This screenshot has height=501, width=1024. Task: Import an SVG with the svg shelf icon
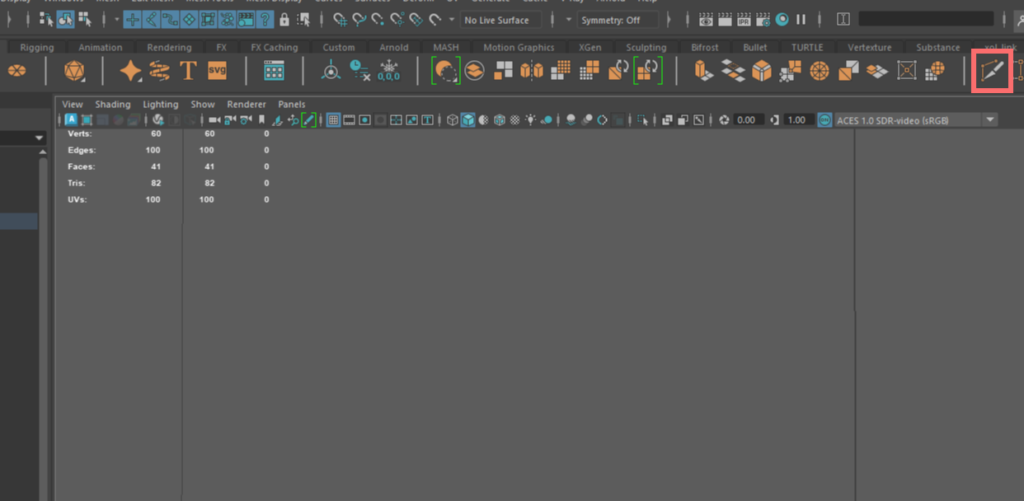point(217,71)
